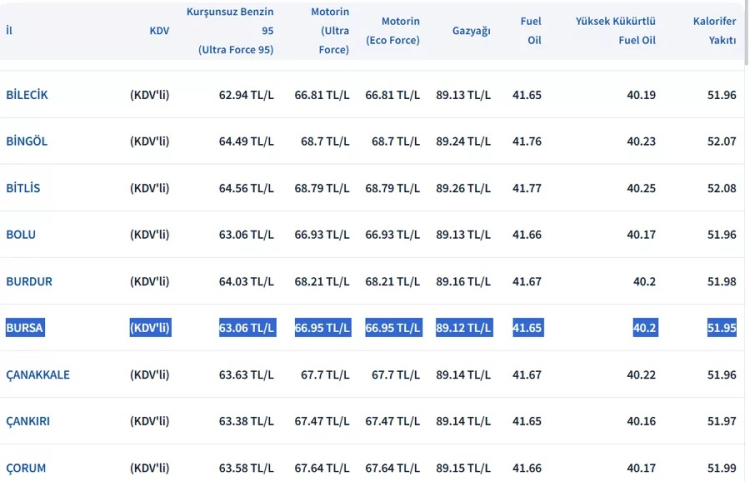Select the BOLU city link
This screenshot has width=750, height=481.
point(21,235)
